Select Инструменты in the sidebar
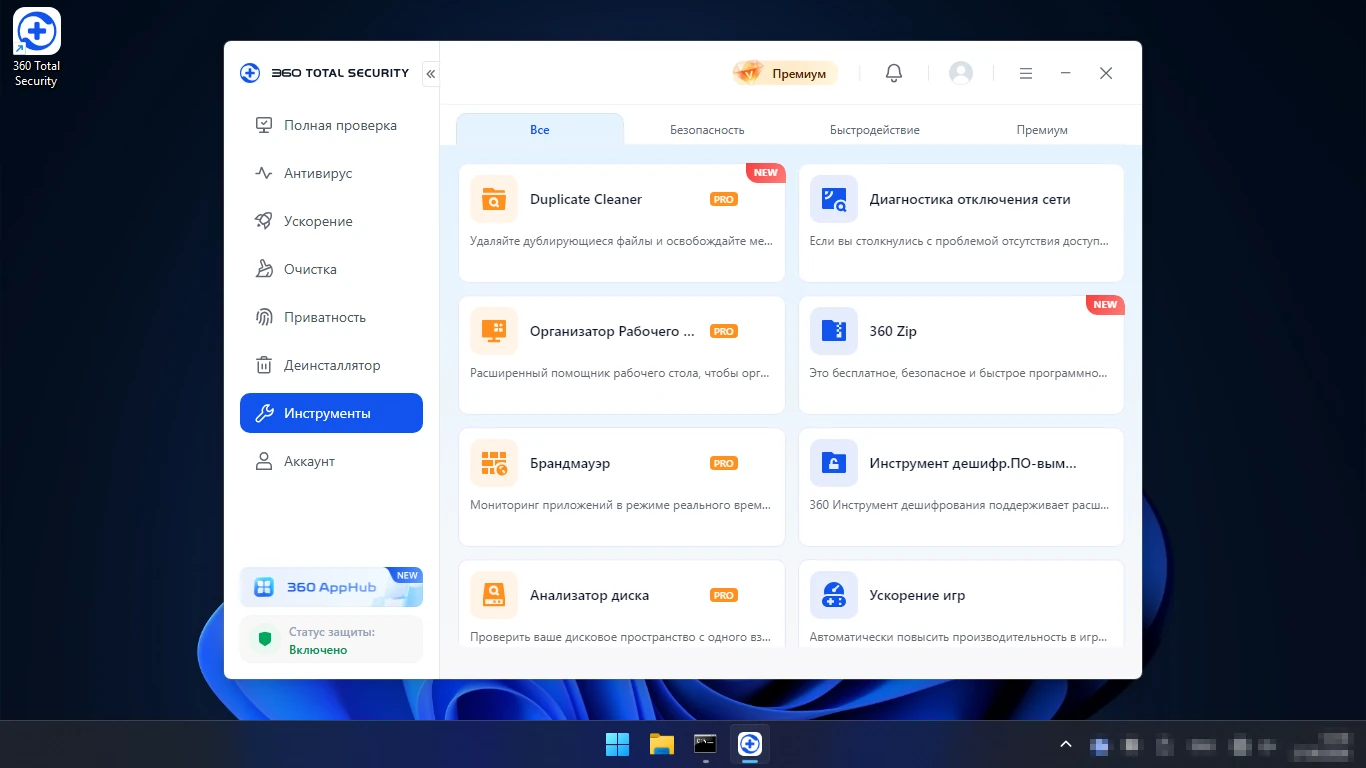Viewport: 1366px width, 768px height. [331, 413]
